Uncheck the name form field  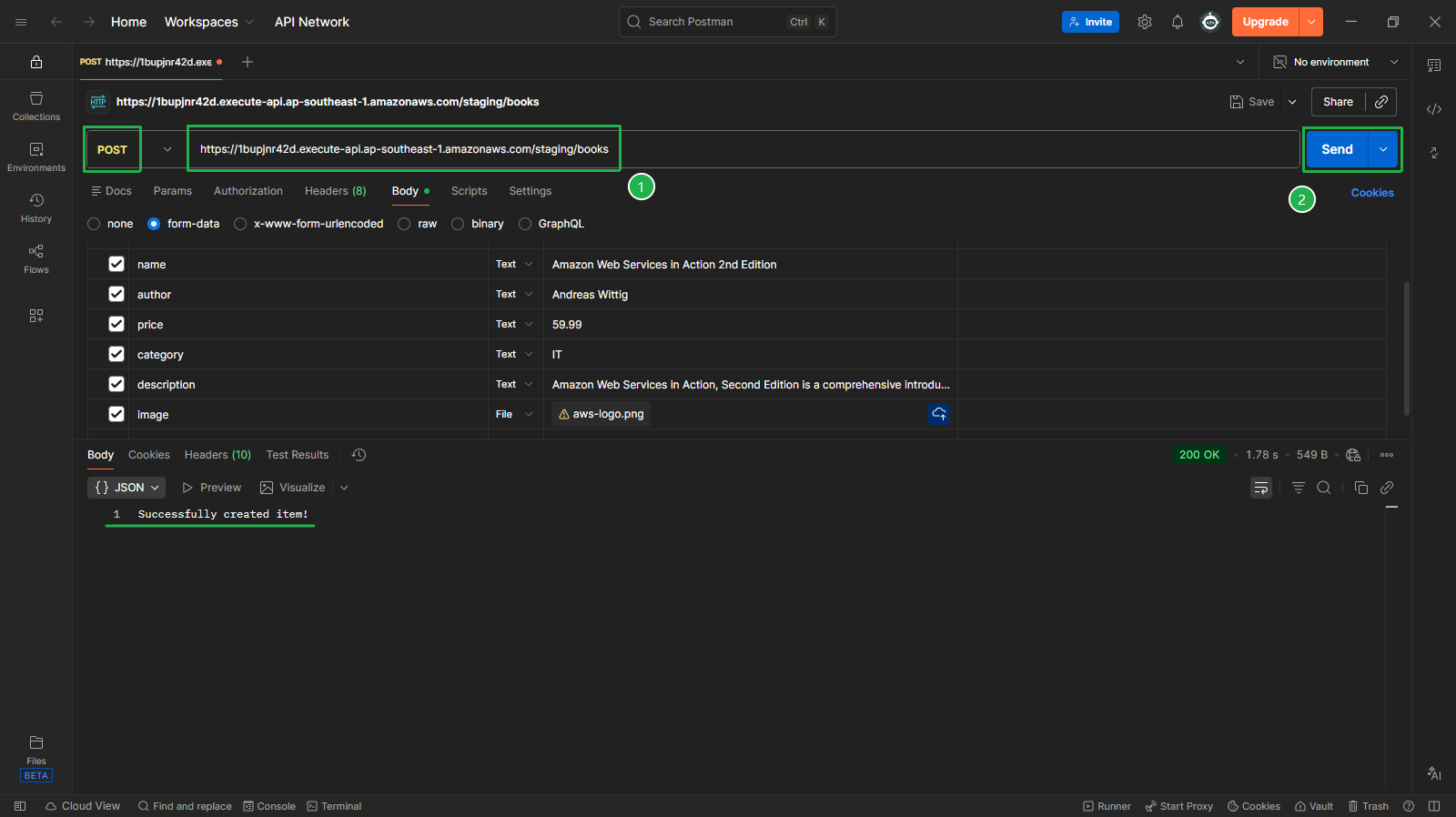coord(116,264)
